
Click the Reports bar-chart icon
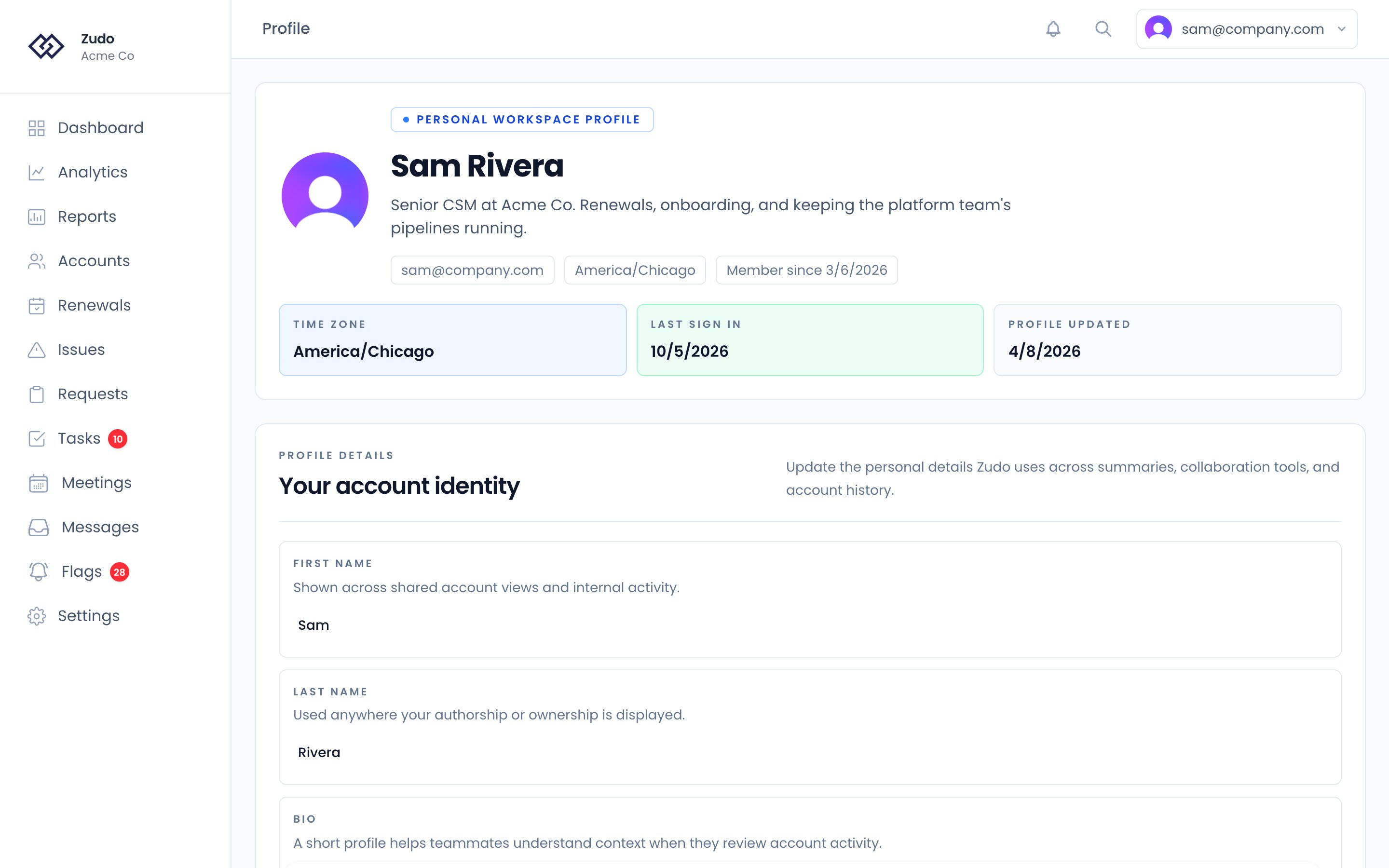coord(37,217)
